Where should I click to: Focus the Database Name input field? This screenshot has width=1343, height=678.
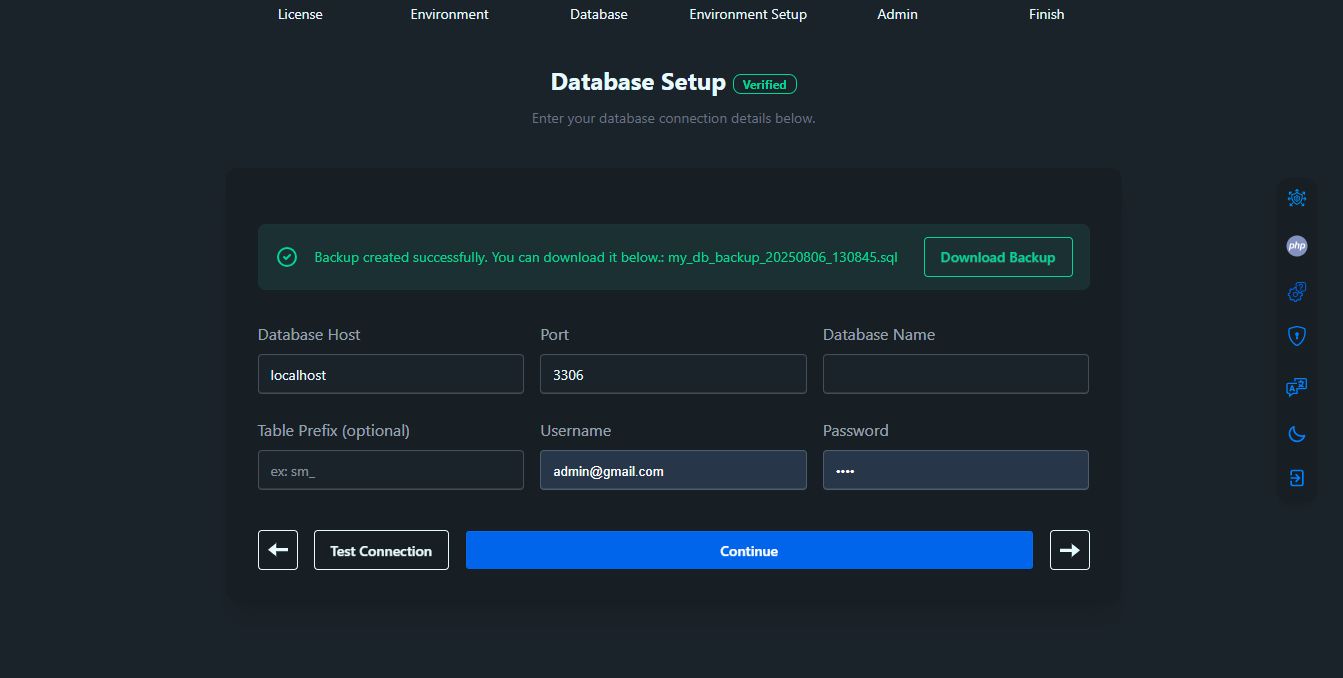pyautogui.click(x=955, y=374)
